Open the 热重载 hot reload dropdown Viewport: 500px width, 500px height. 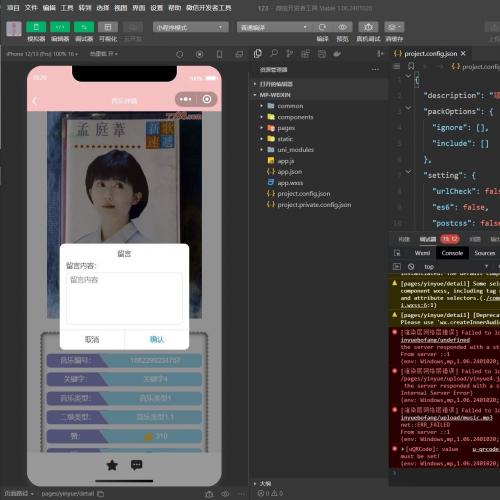[x=104, y=54]
